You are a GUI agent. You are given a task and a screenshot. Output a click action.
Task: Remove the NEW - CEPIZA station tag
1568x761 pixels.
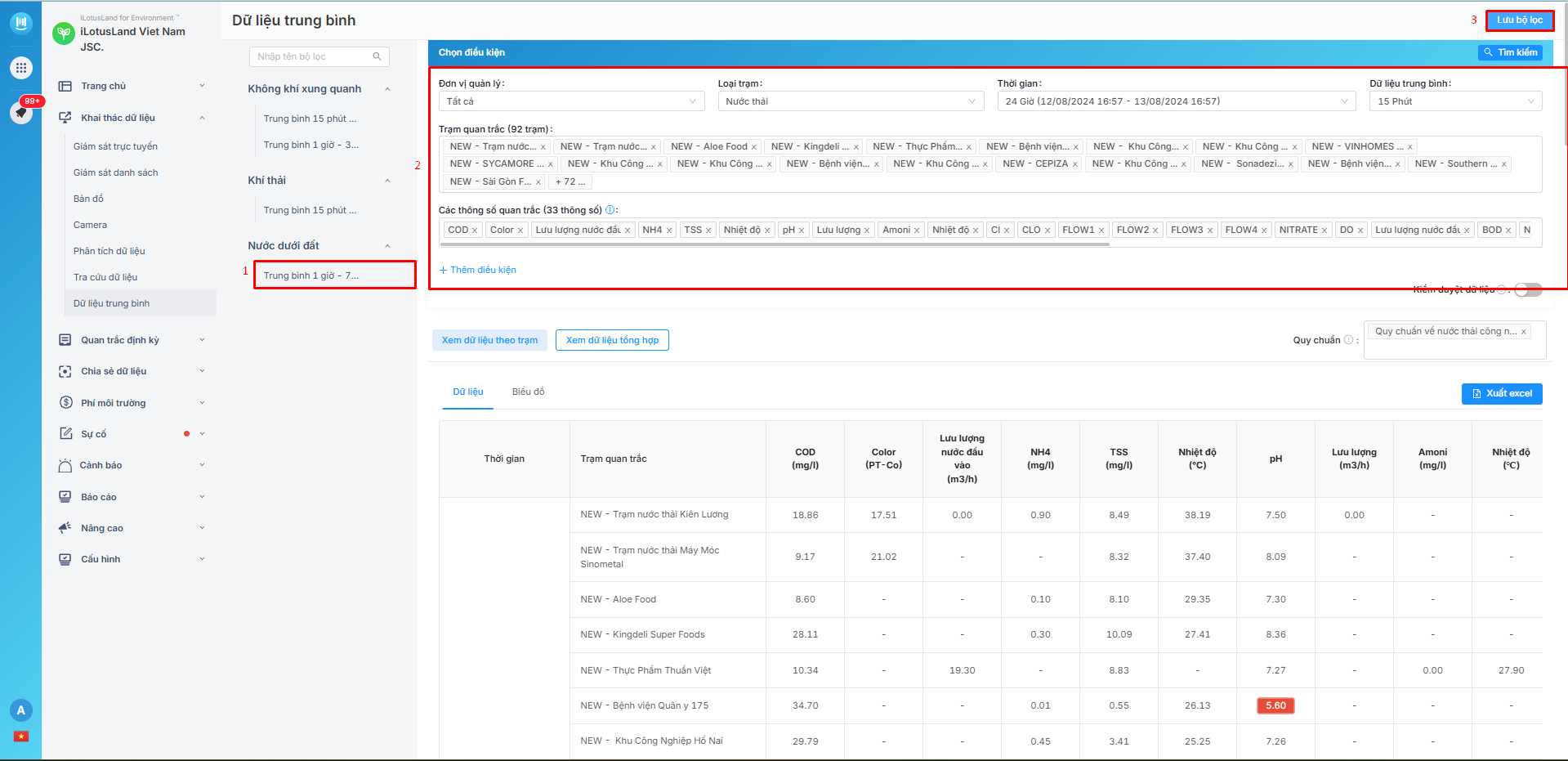(x=1074, y=164)
